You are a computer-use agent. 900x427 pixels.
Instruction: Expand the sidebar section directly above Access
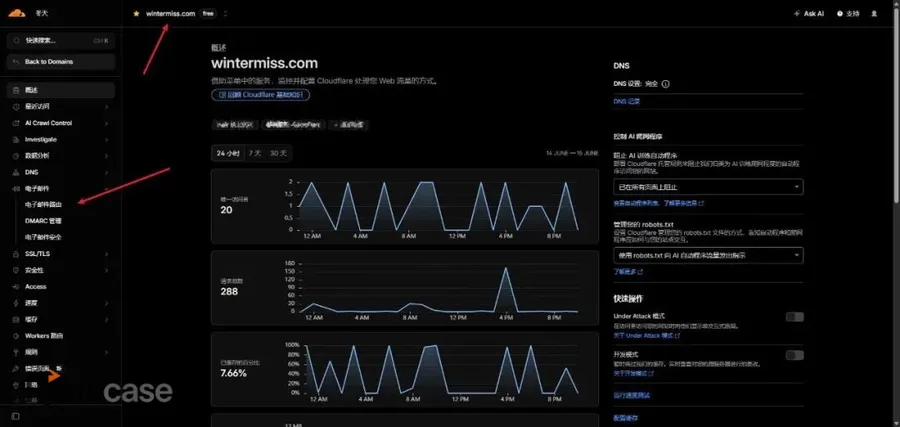[x=107, y=270]
